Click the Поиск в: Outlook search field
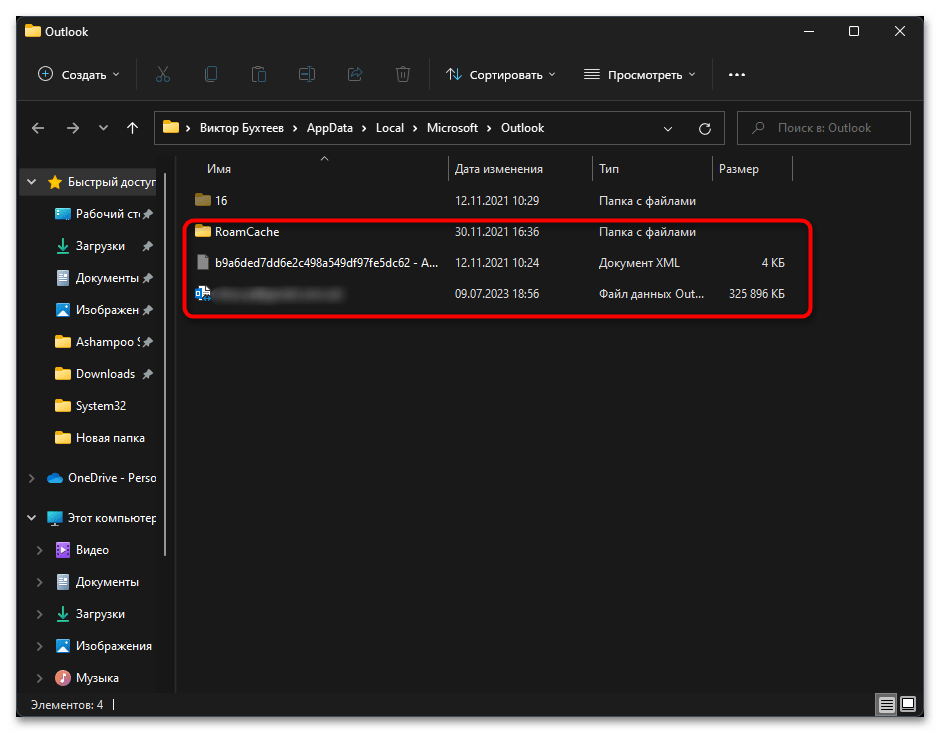The width and height of the screenshot is (940, 733). pyautogui.click(x=824, y=128)
